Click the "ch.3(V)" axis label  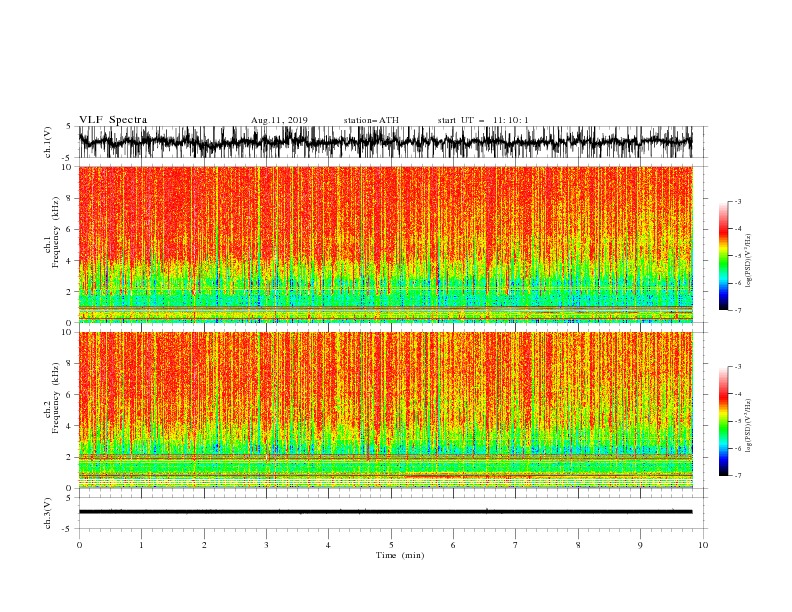pyautogui.click(x=48, y=513)
